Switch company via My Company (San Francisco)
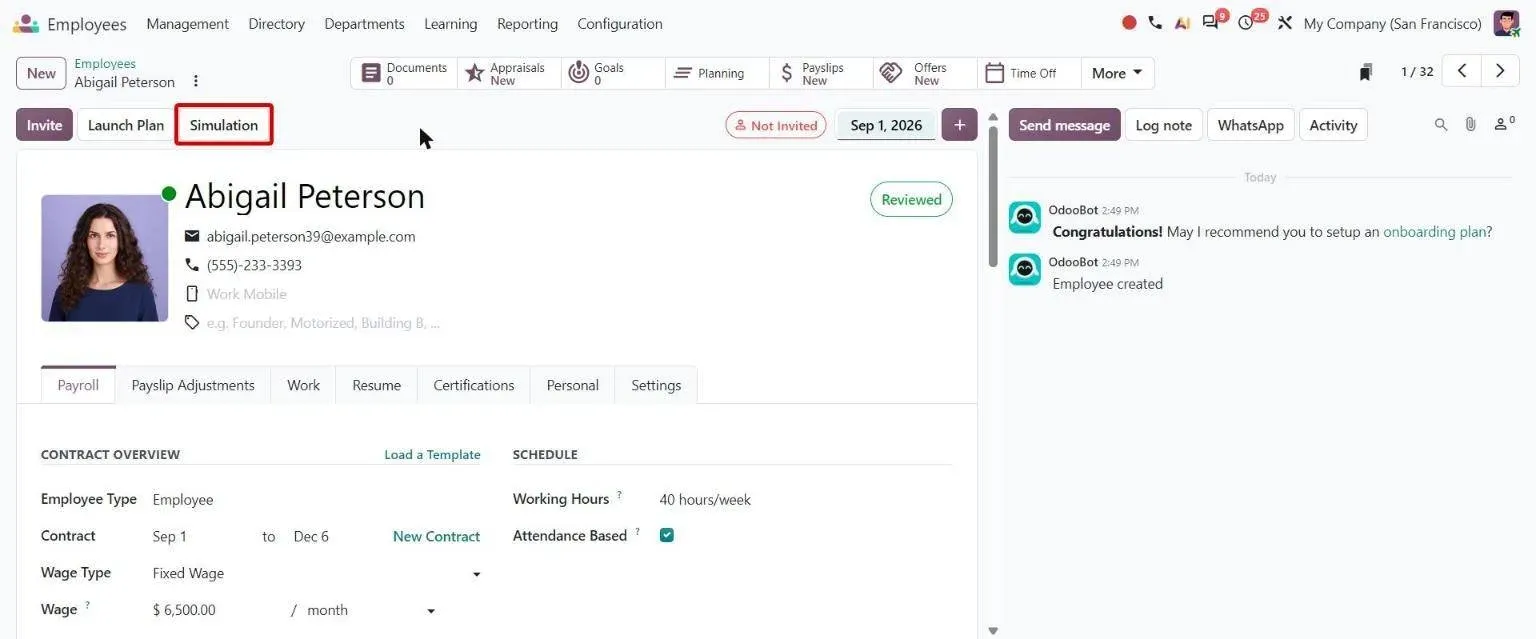Viewport: 1536px width, 639px height. pyautogui.click(x=1392, y=23)
